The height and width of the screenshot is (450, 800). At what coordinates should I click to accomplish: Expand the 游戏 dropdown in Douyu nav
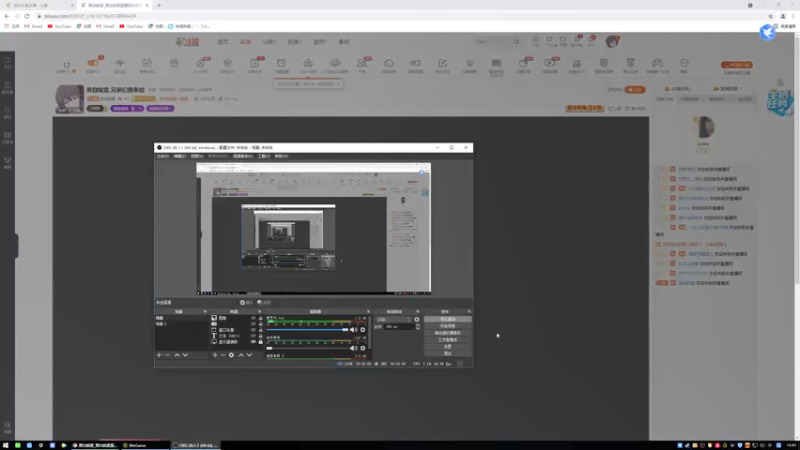click(319, 42)
